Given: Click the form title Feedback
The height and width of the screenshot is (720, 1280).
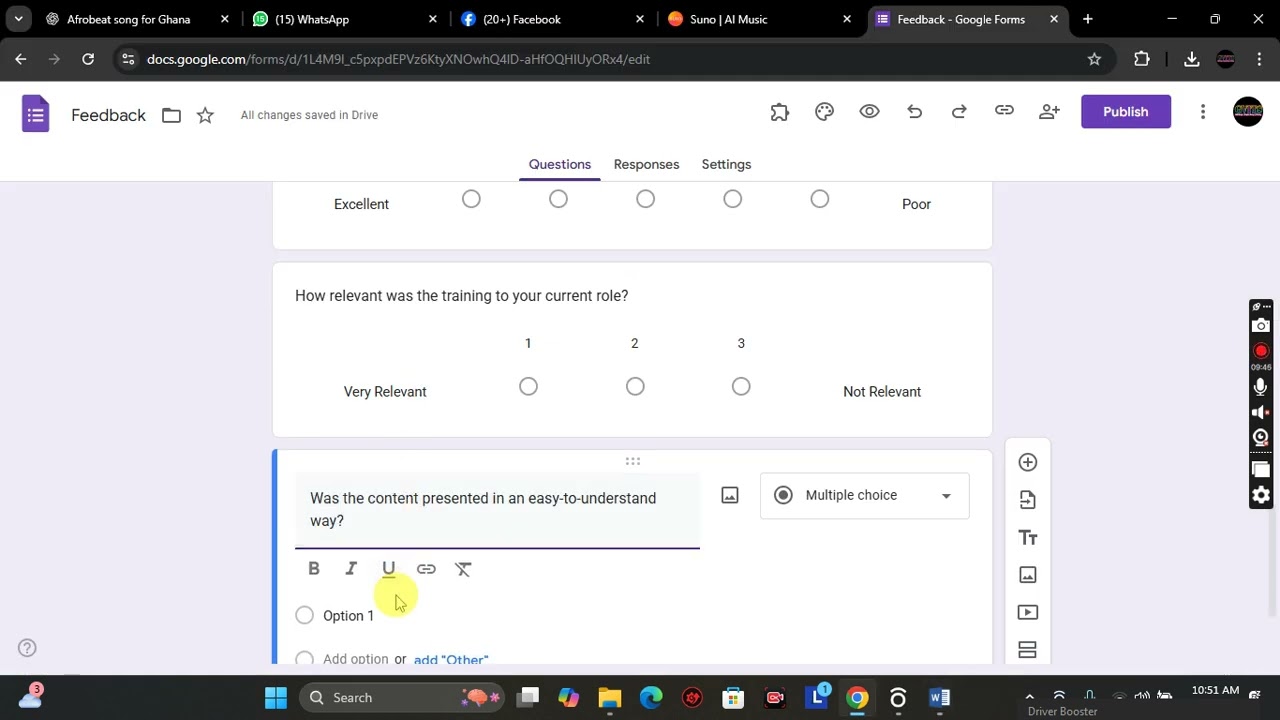Looking at the screenshot, I should tap(108, 115).
